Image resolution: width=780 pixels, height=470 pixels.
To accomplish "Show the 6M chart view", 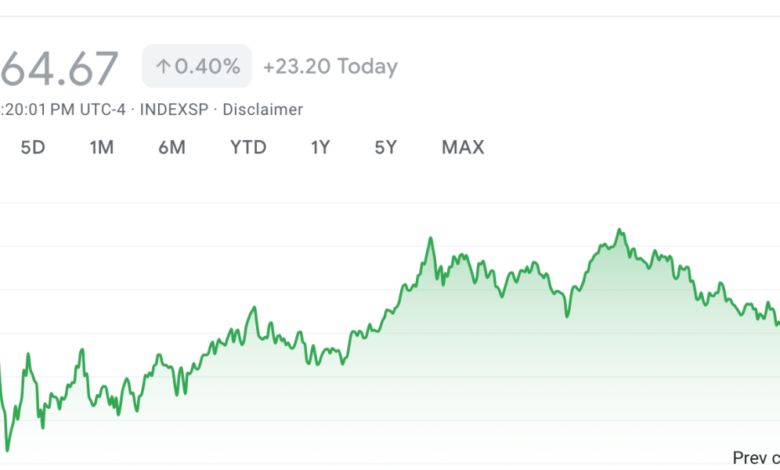I will [x=171, y=148].
